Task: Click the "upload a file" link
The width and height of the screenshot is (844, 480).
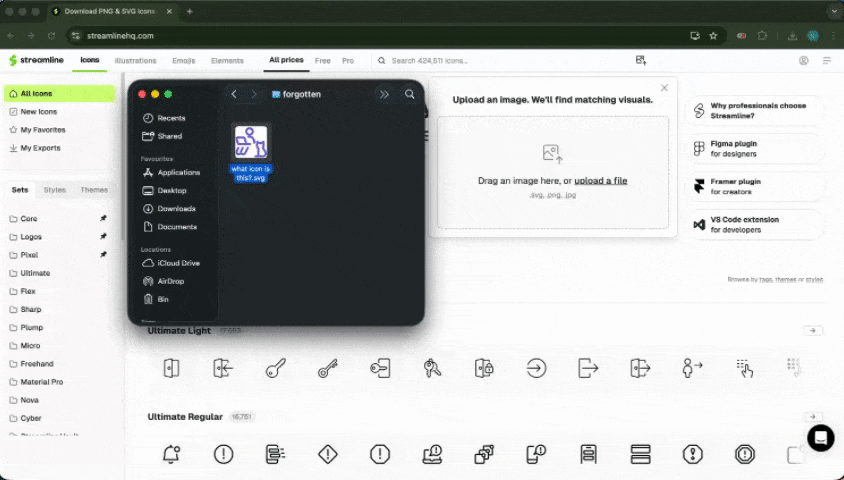Action: 600,181
